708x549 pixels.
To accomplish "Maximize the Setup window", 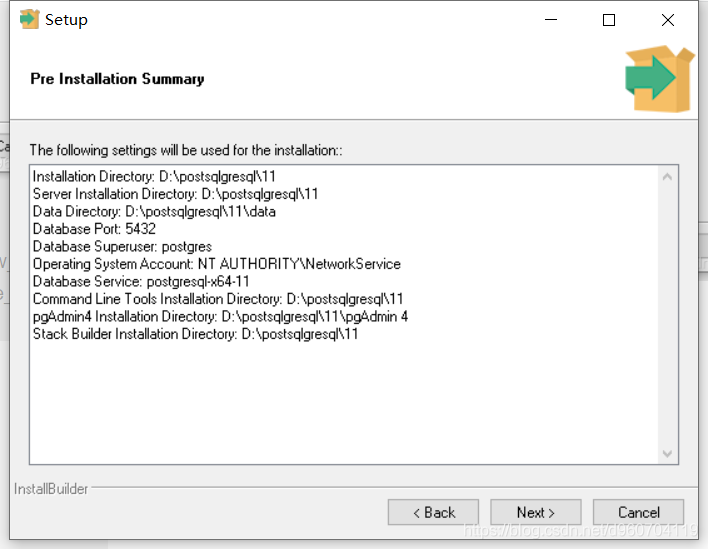I will tap(608, 20).
